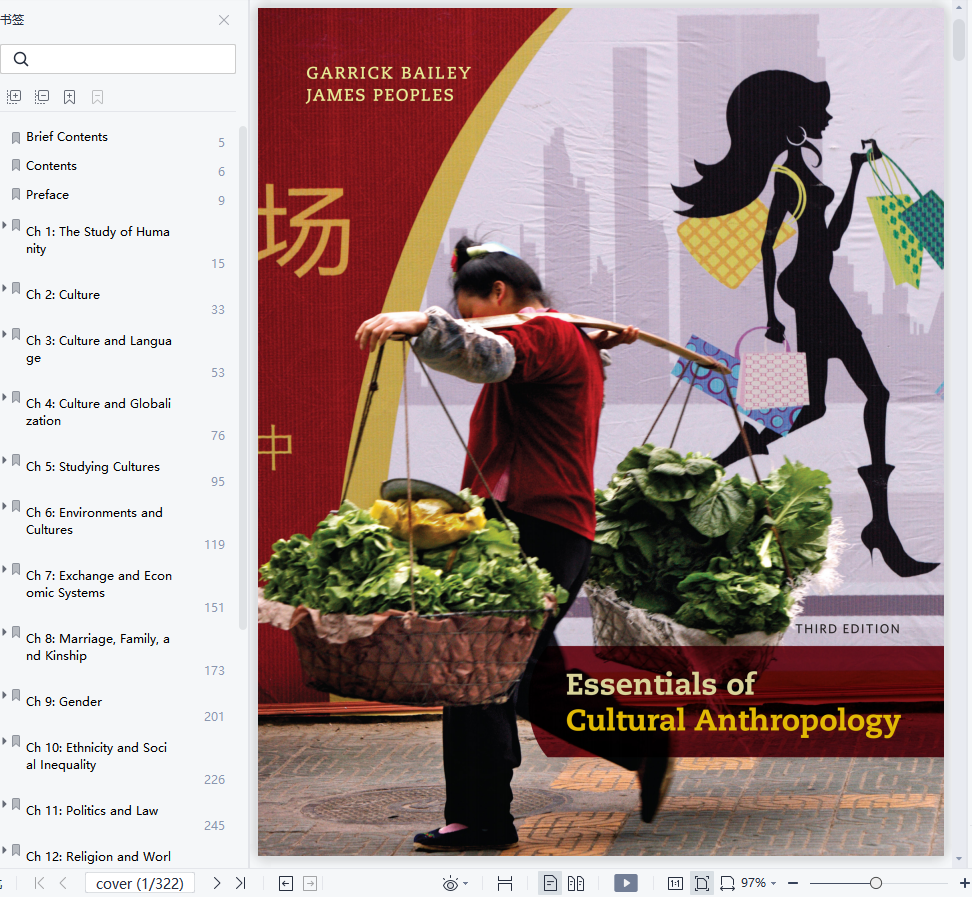Open Ch 12: Religion and Worldview
This screenshot has height=897, width=972.
pos(99,857)
